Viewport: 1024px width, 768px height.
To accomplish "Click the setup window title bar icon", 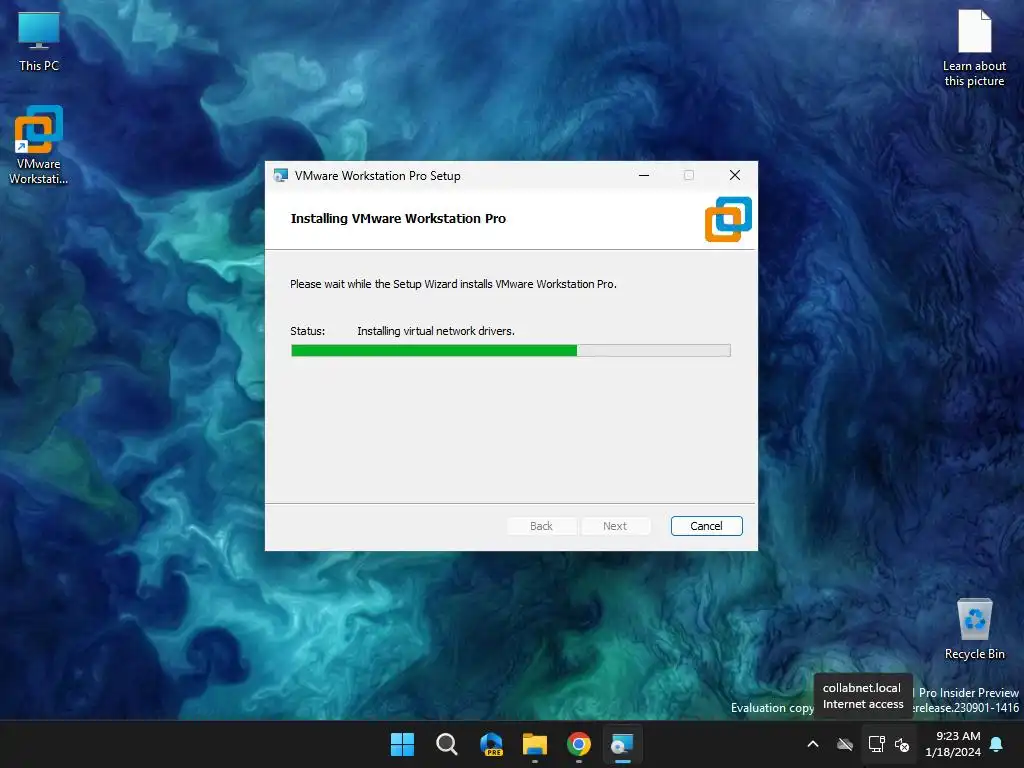I will click(x=281, y=176).
